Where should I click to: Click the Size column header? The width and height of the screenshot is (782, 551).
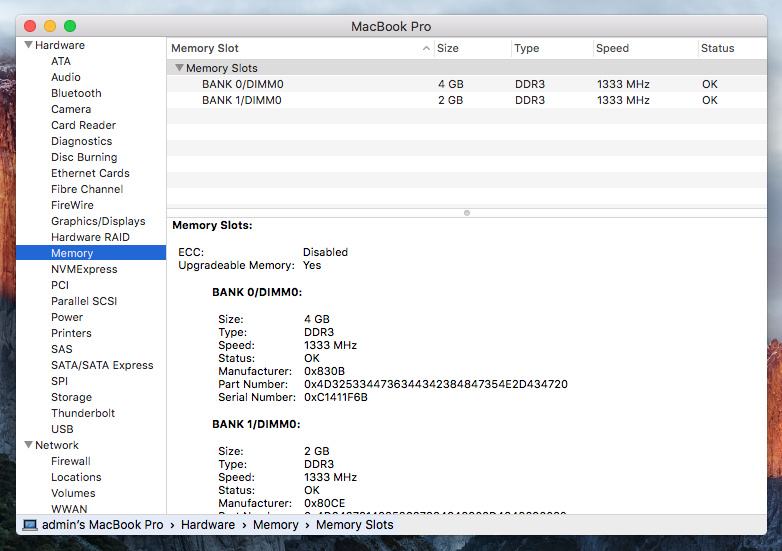pyautogui.click(x=448, y=48)
